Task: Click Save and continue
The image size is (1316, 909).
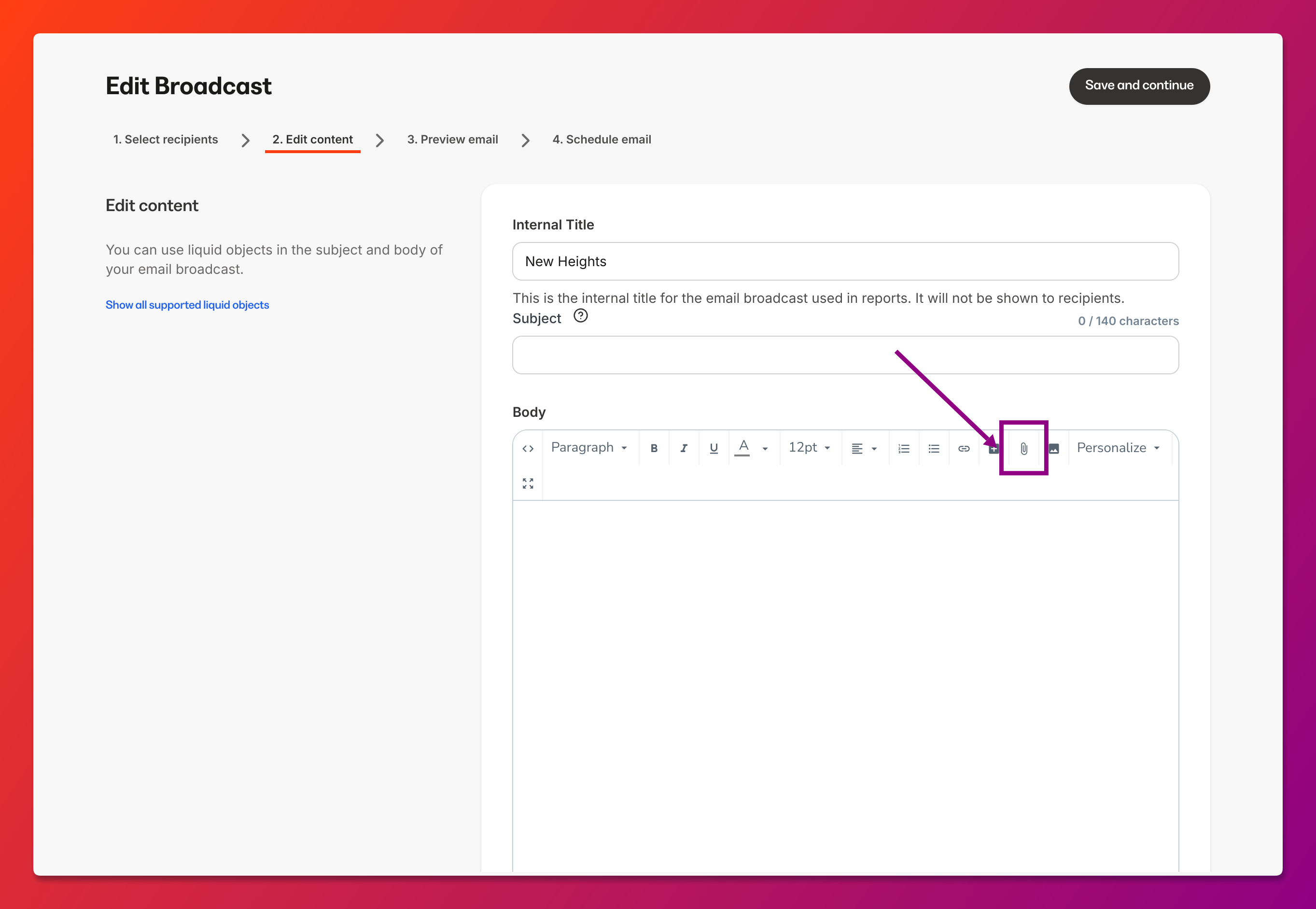Action: pyautogui.click(x=1139, y=86)
